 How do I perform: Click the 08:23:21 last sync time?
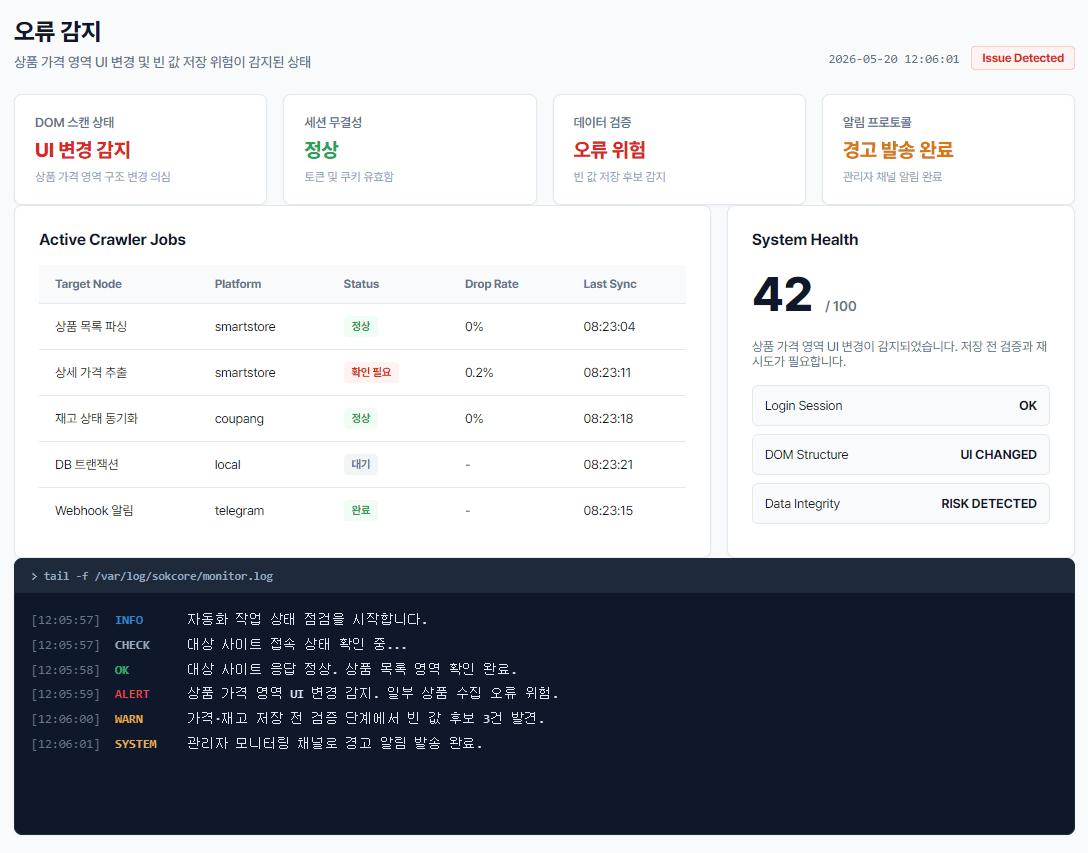tap(608, 464)
